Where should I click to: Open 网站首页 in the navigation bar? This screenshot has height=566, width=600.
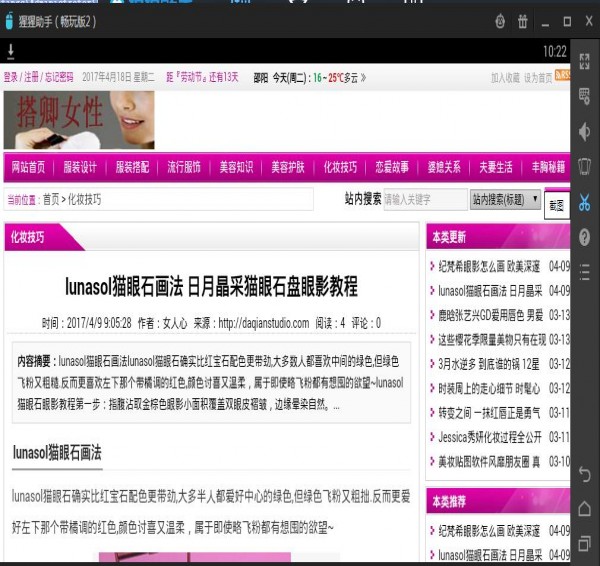28,167
